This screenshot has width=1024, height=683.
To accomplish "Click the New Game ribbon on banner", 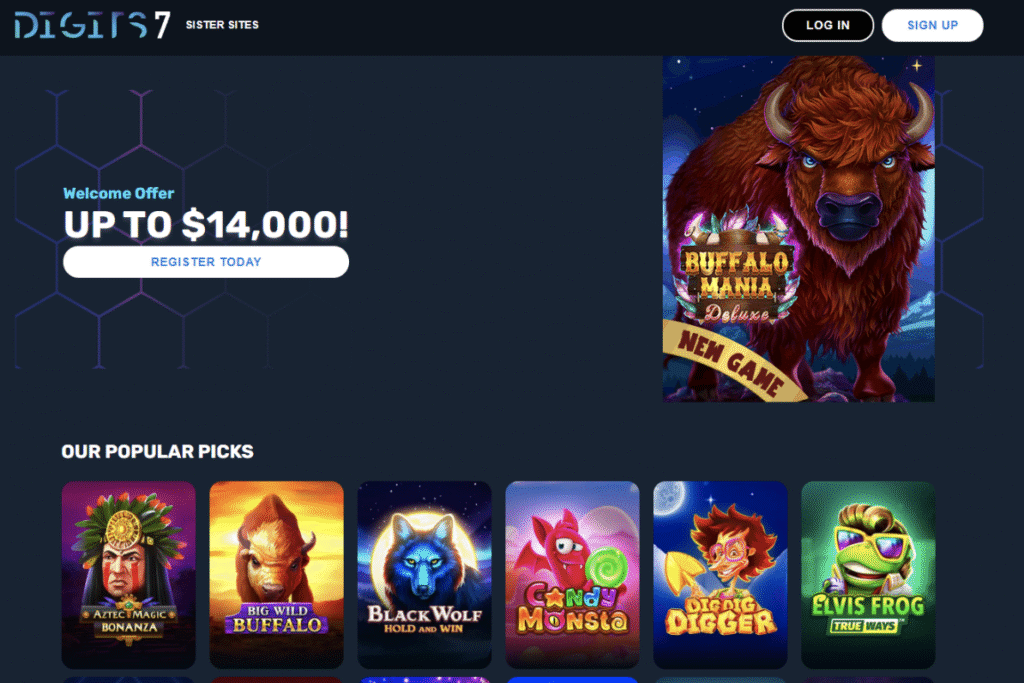I will pyautogui.click(x=730, y=362).
